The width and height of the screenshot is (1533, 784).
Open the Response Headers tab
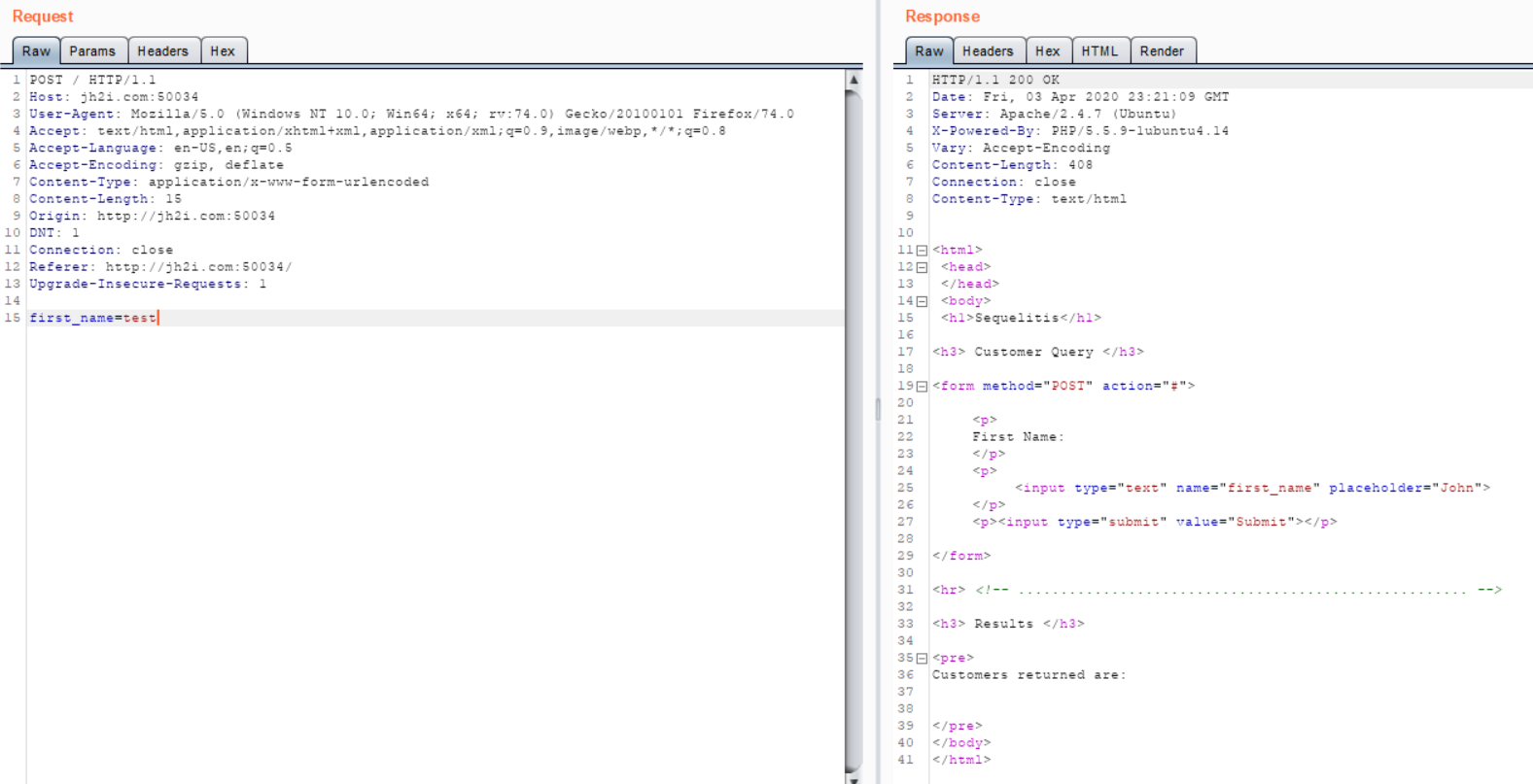pyautogui.click(x=988, y=51)
